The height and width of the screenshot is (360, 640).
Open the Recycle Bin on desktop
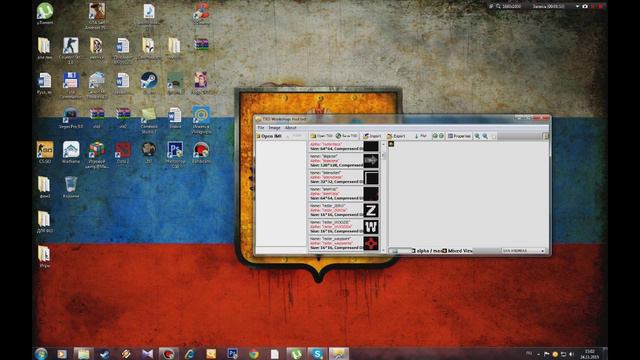[71, 187]
